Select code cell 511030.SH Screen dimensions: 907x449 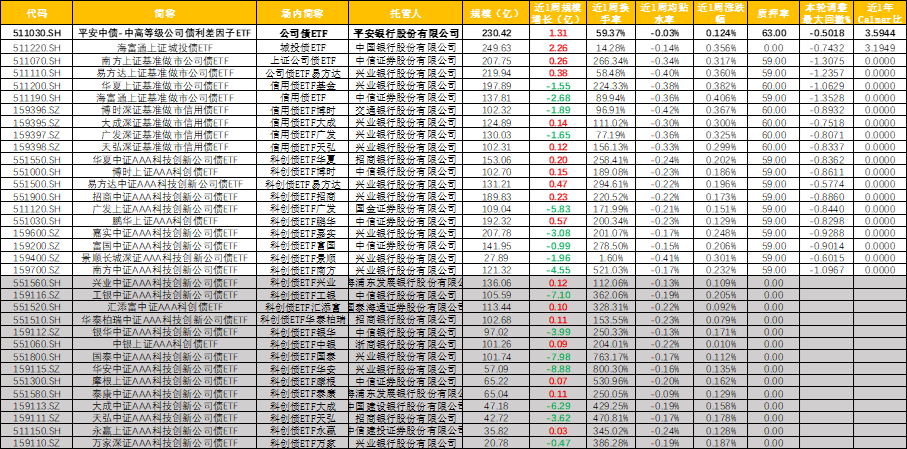(36, 34)
